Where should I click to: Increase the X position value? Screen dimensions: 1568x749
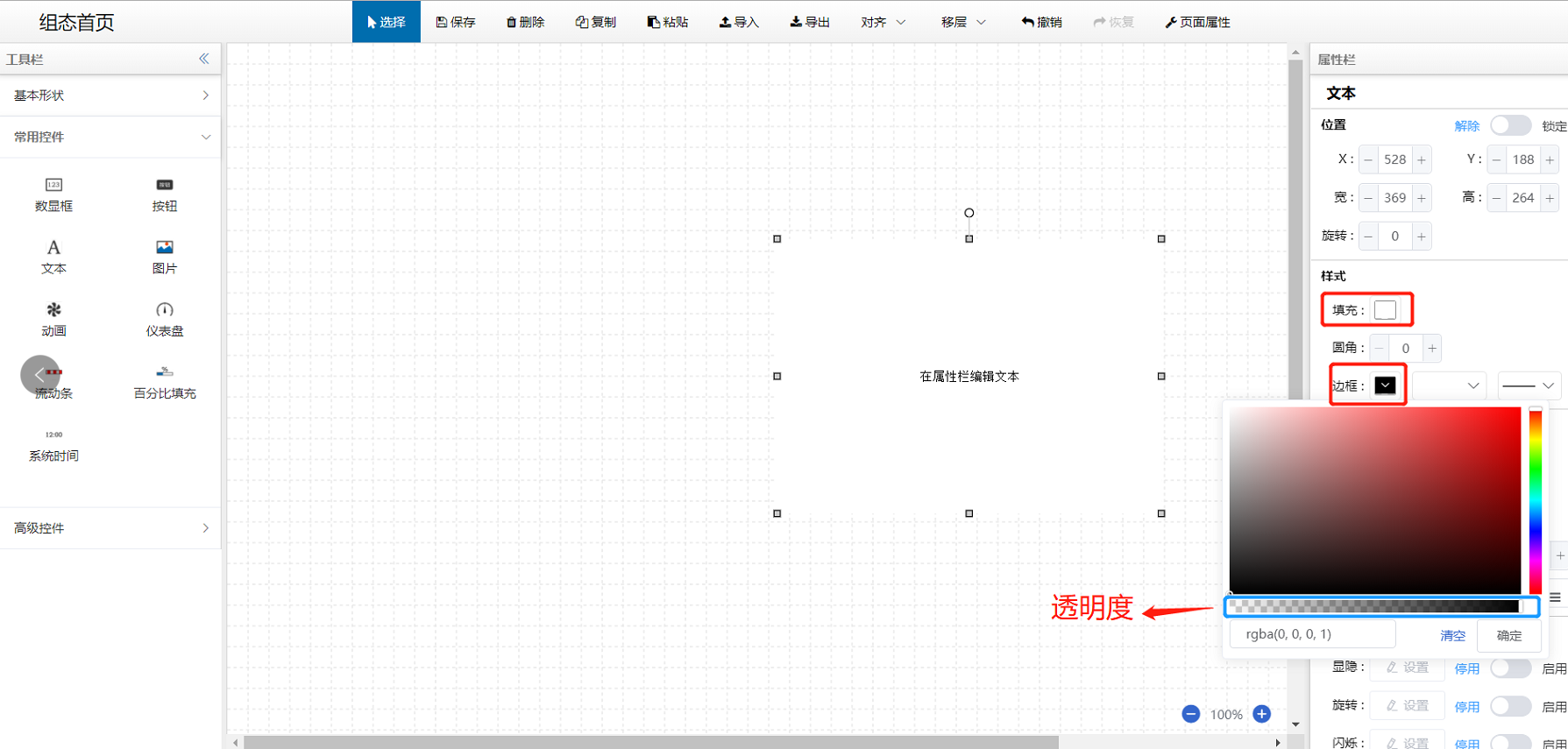click(x=1421, y=159)
